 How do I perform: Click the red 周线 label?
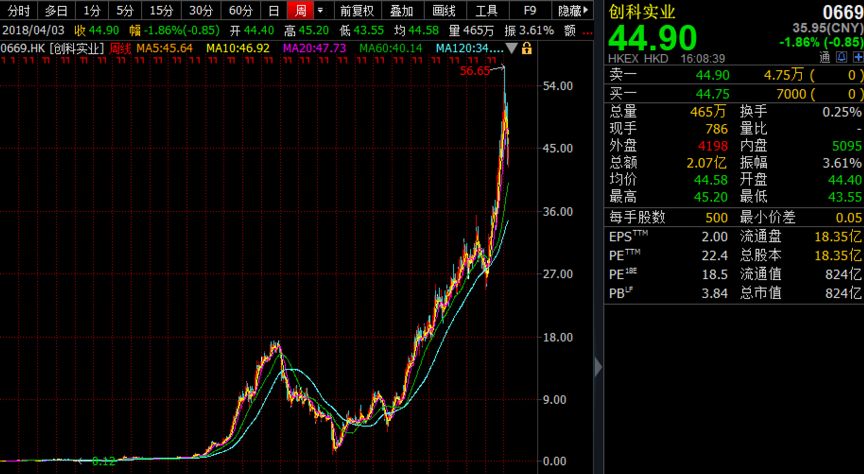[x=120, y=49]
